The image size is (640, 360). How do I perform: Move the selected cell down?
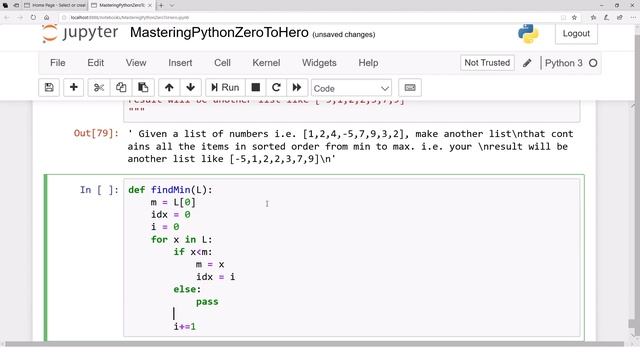191,88
